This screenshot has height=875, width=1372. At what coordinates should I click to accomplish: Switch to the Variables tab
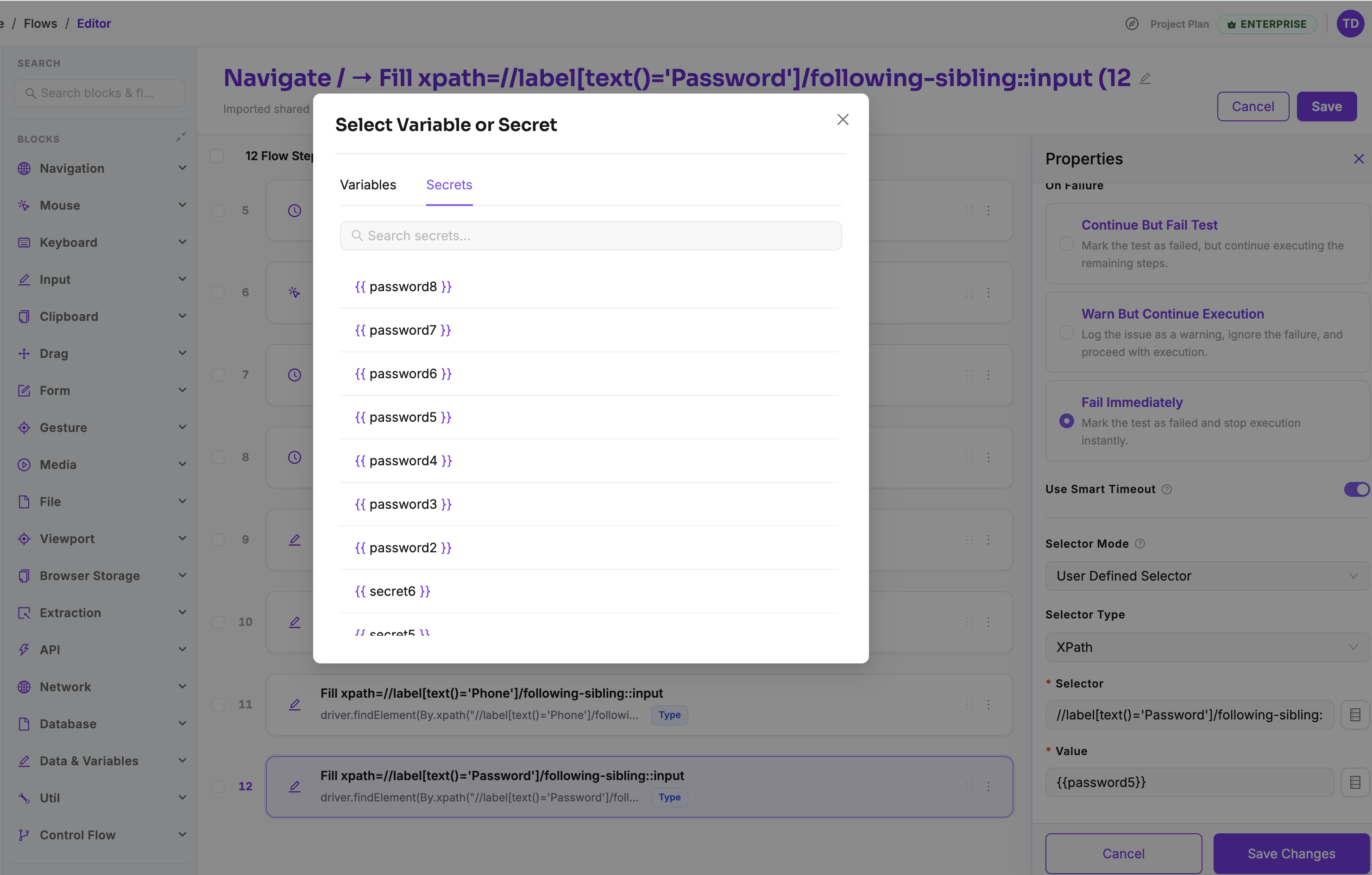coord(368,185)
